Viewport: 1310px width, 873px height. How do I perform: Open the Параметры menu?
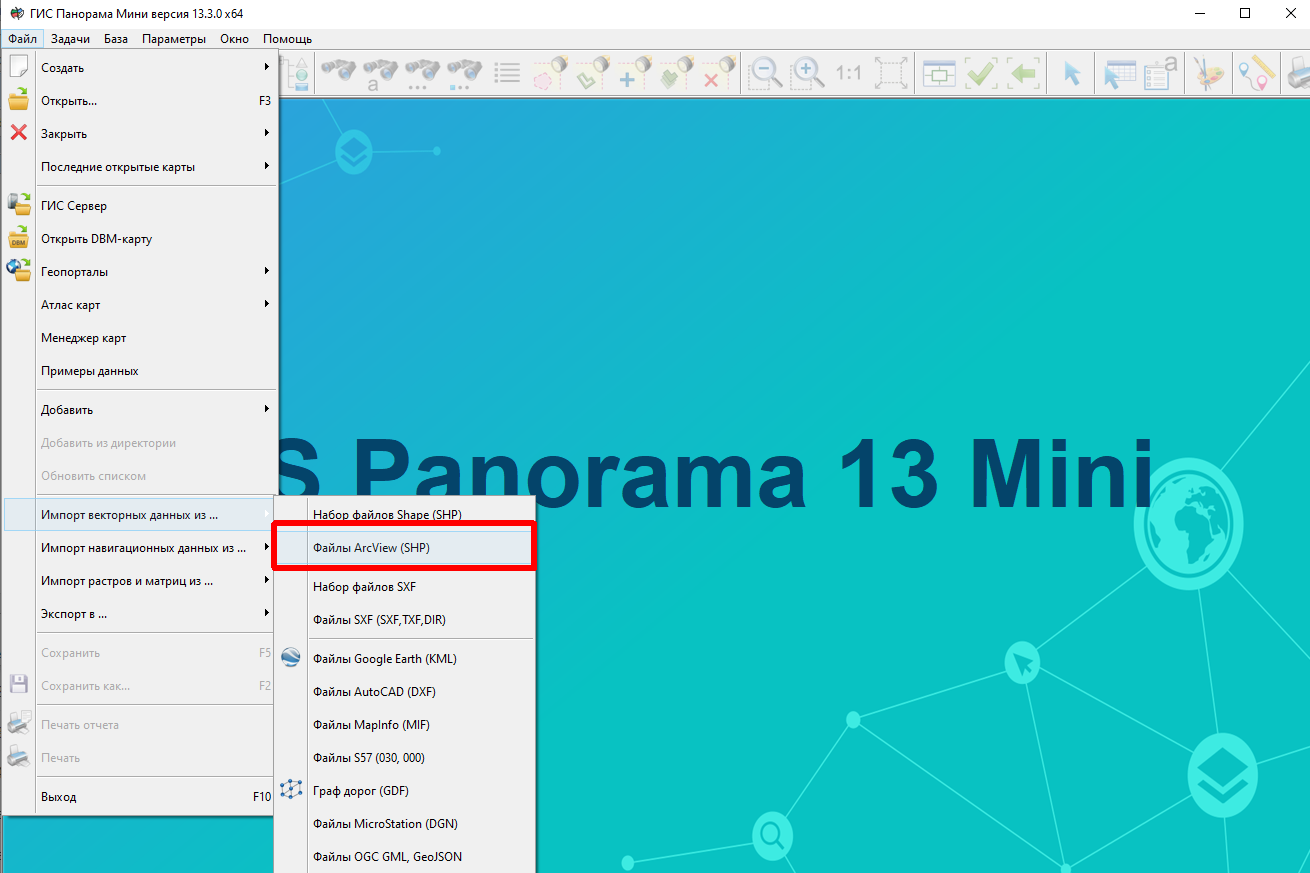tap(174, 39)
